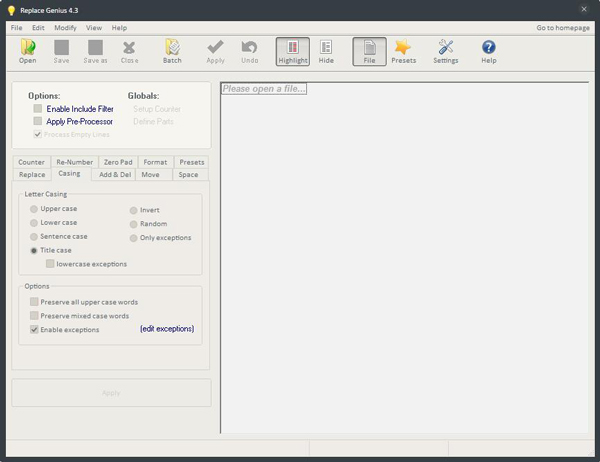Open the Modify menu

click(65, 28)
